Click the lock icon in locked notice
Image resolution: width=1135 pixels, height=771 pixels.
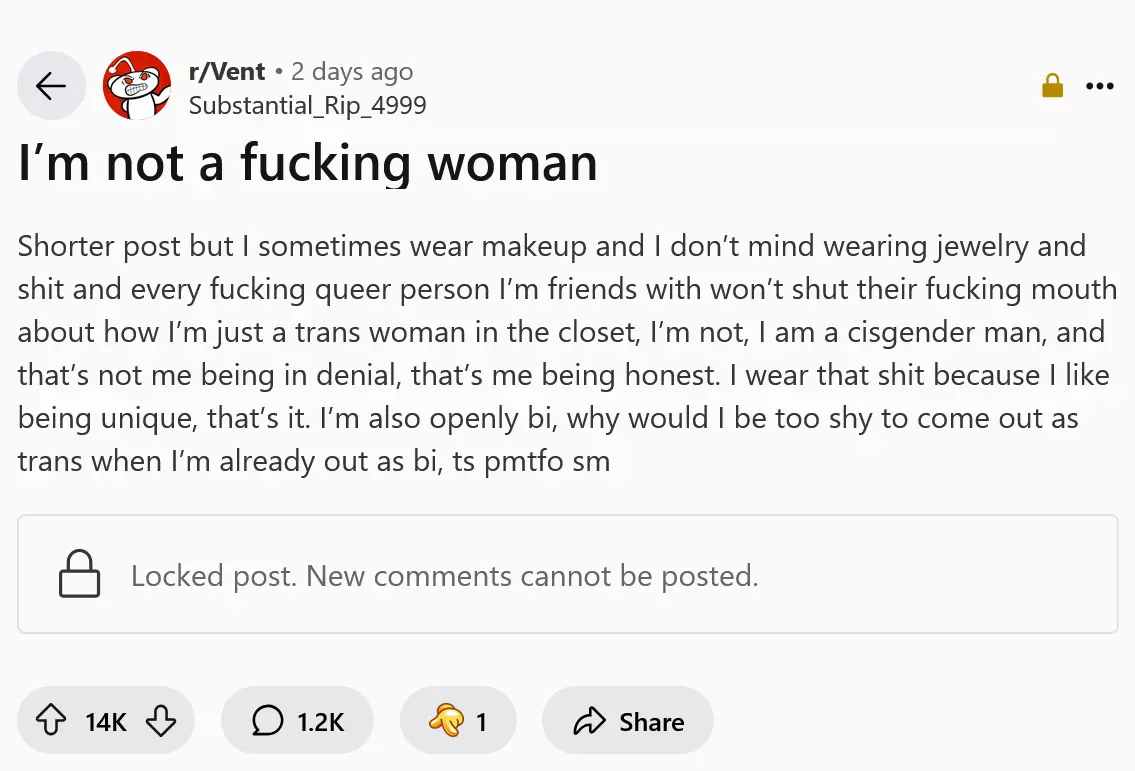click(x=80, y=575)
